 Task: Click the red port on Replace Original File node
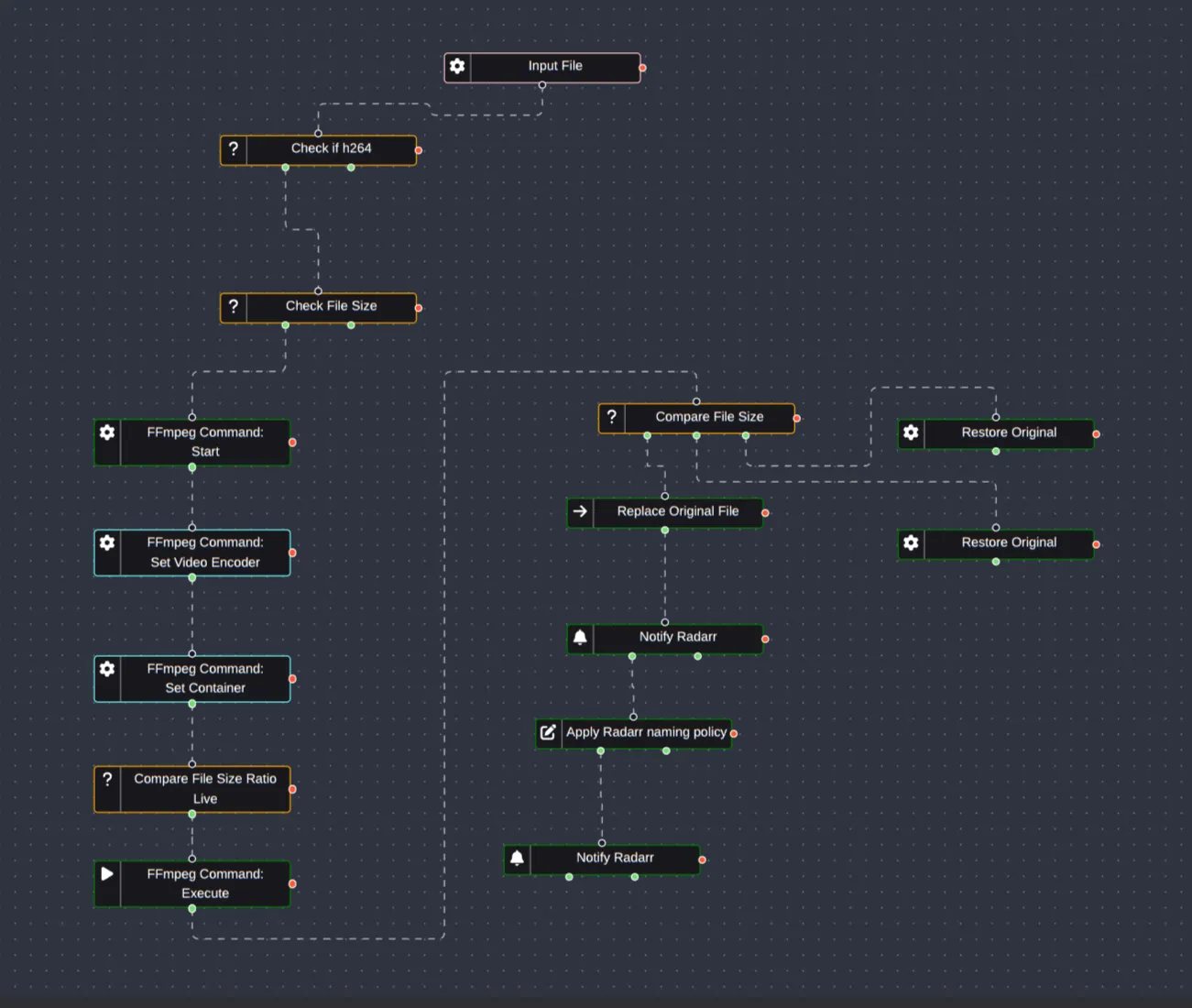pyautogui.click(x=765, y=513)
